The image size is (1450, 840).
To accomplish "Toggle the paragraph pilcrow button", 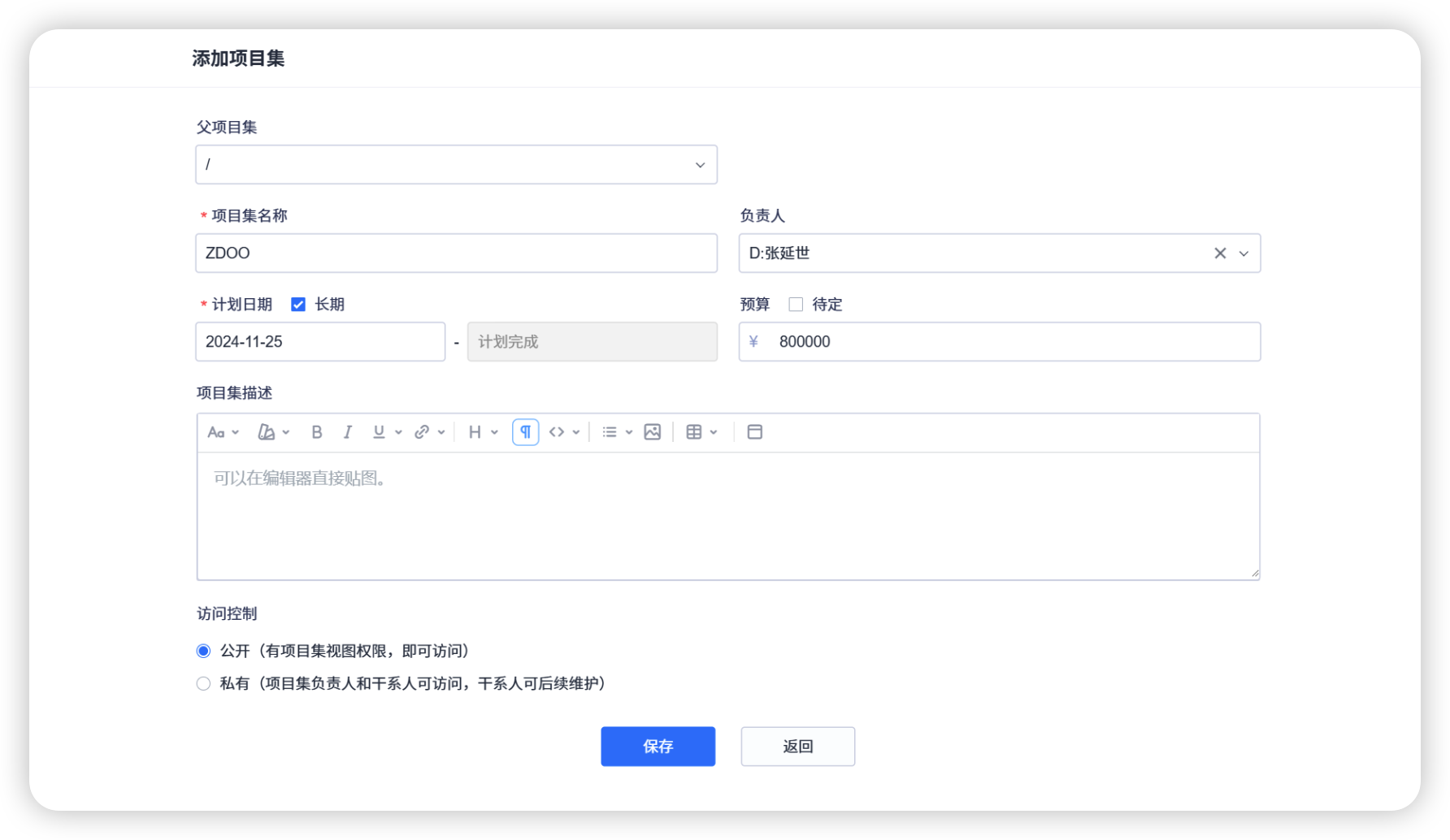I will (526, 432).
